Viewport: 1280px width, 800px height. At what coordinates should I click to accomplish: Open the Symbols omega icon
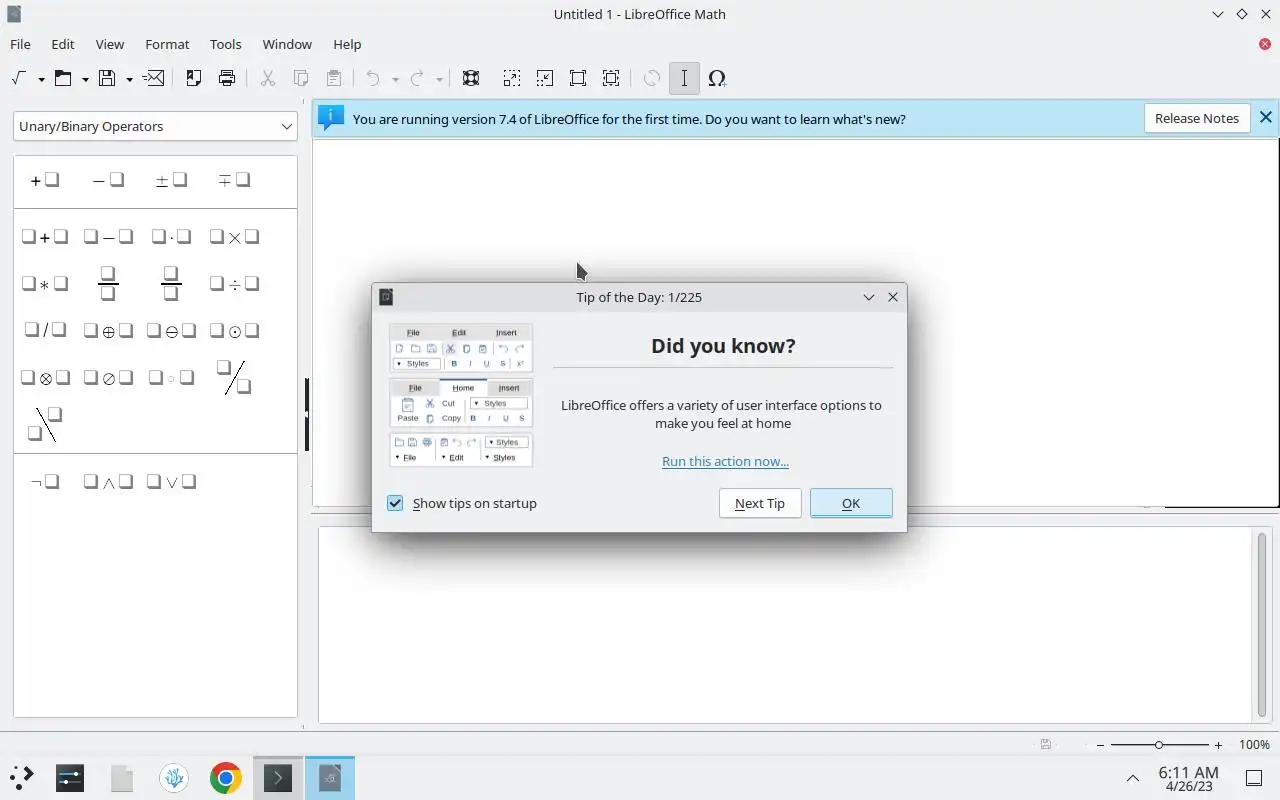click(x=717, y=78)
